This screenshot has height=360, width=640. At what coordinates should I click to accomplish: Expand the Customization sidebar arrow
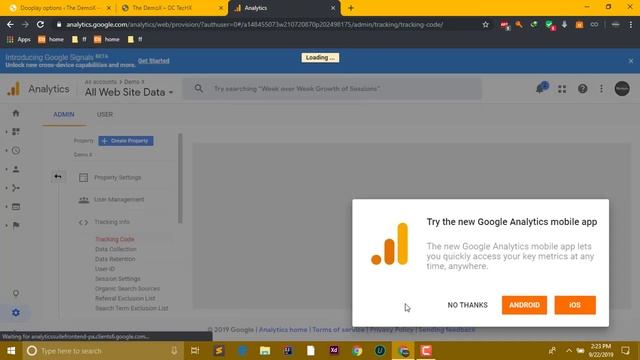[x=7, y=131]
